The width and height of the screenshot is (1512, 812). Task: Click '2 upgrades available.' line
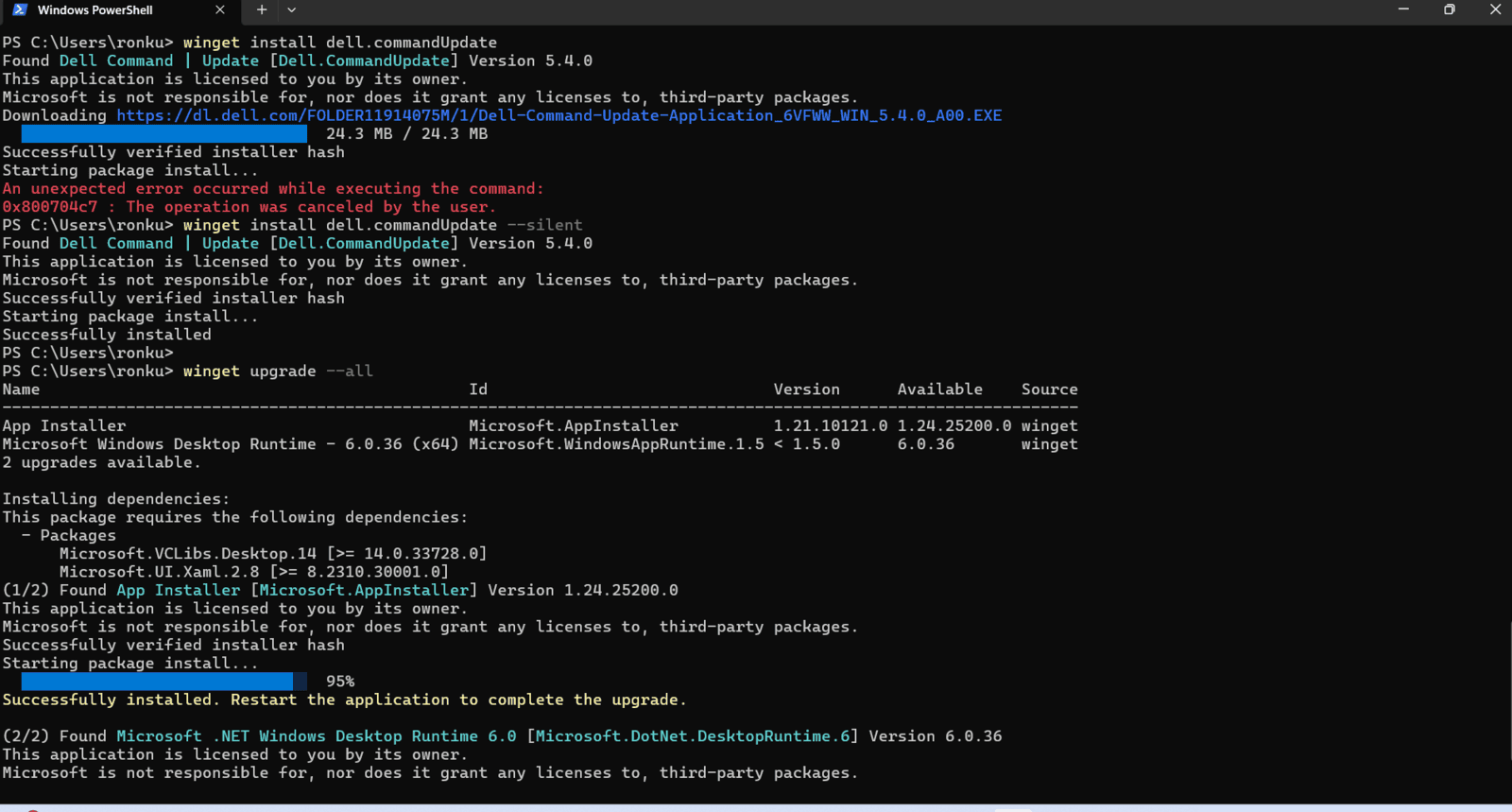click(101, 462)
